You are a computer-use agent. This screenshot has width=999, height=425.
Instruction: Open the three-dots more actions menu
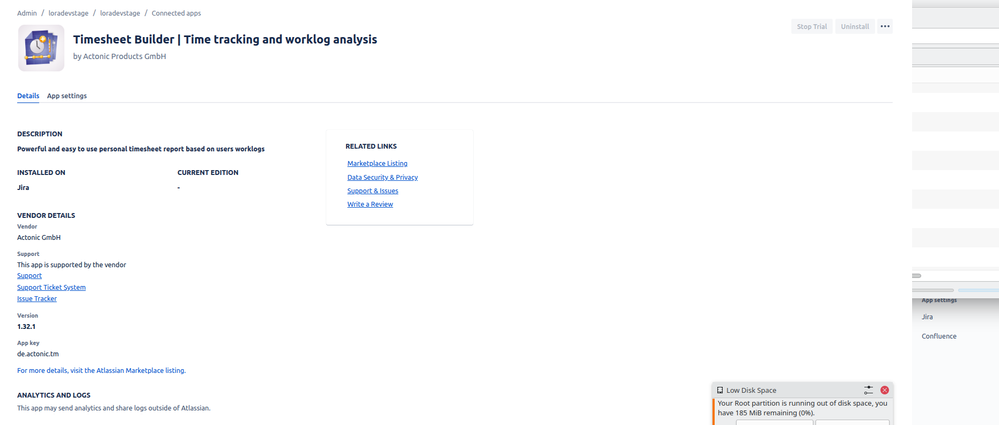(x=884, y=26)
